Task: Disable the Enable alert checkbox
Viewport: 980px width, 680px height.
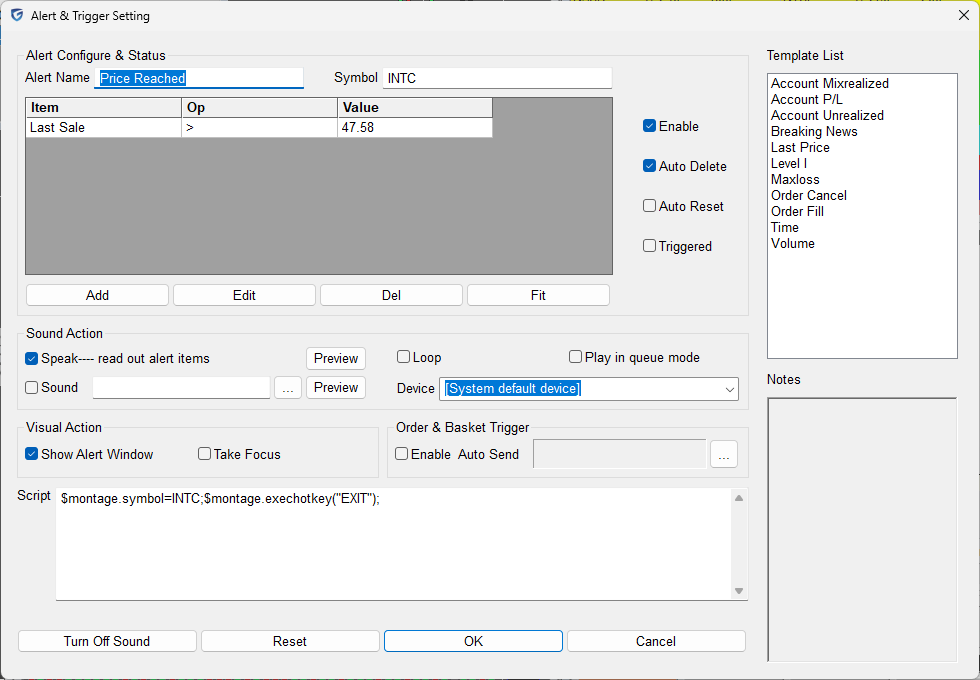Action: click(650, 127)
